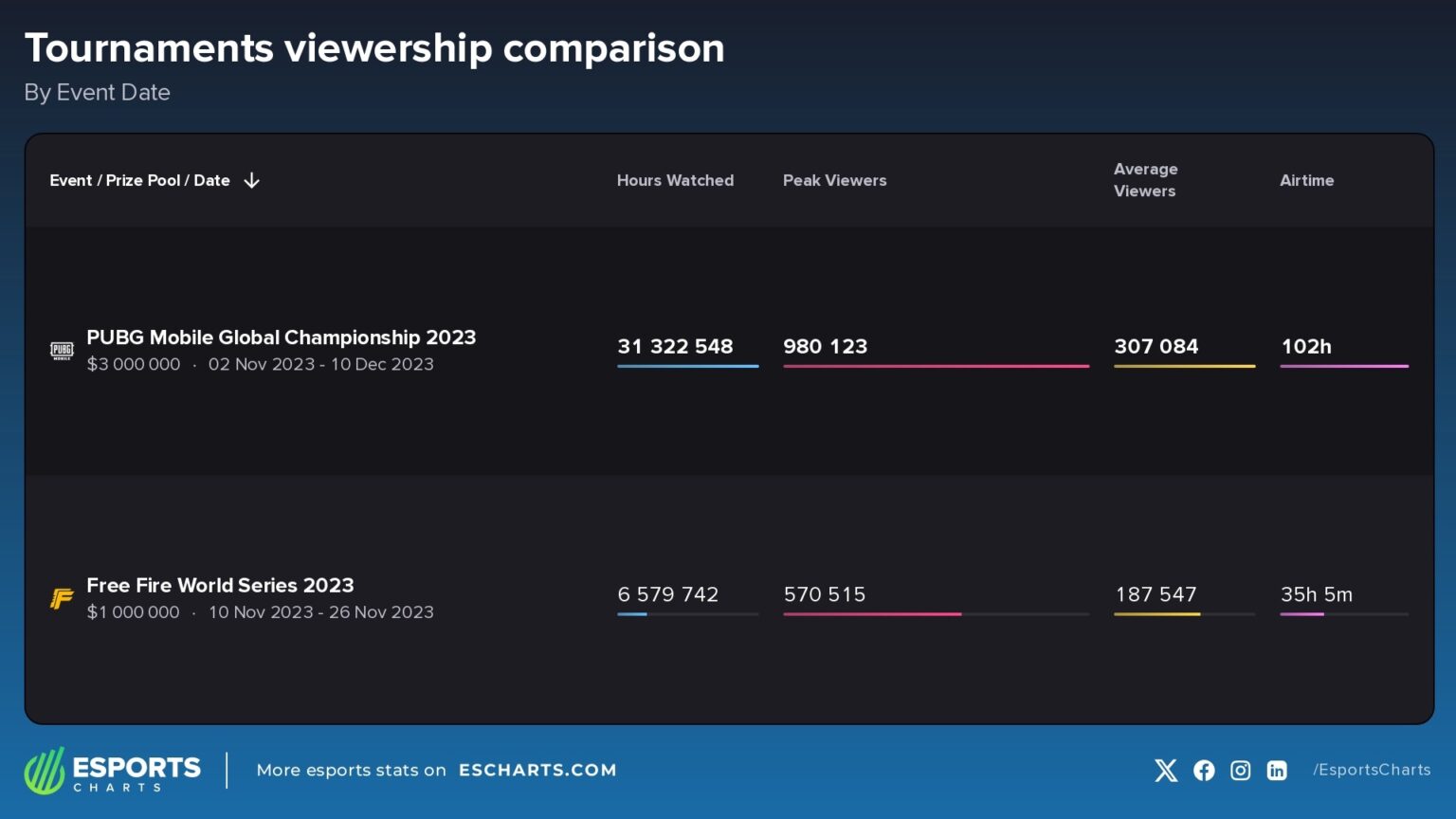Image resolution: width=1456 pixels, height=819 pixels.
Task: Open Free Fire World Series 2023 event
Action: coord(220,585)
